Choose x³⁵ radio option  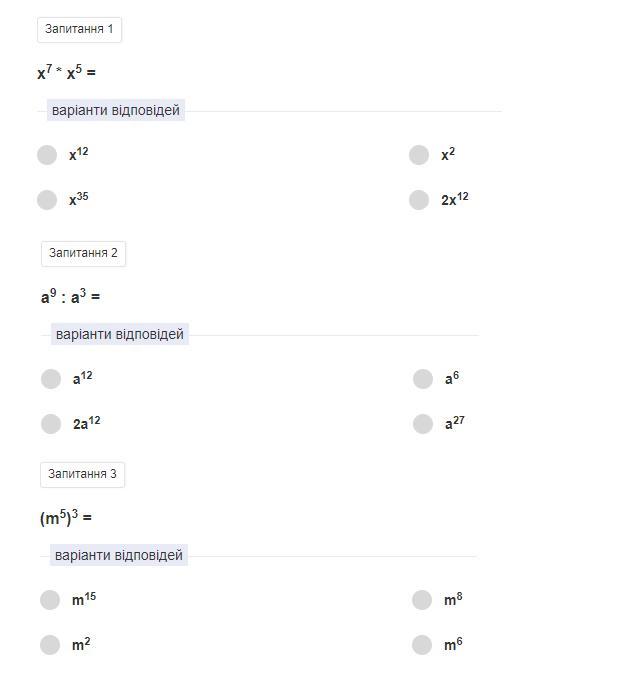pos(47,200)
